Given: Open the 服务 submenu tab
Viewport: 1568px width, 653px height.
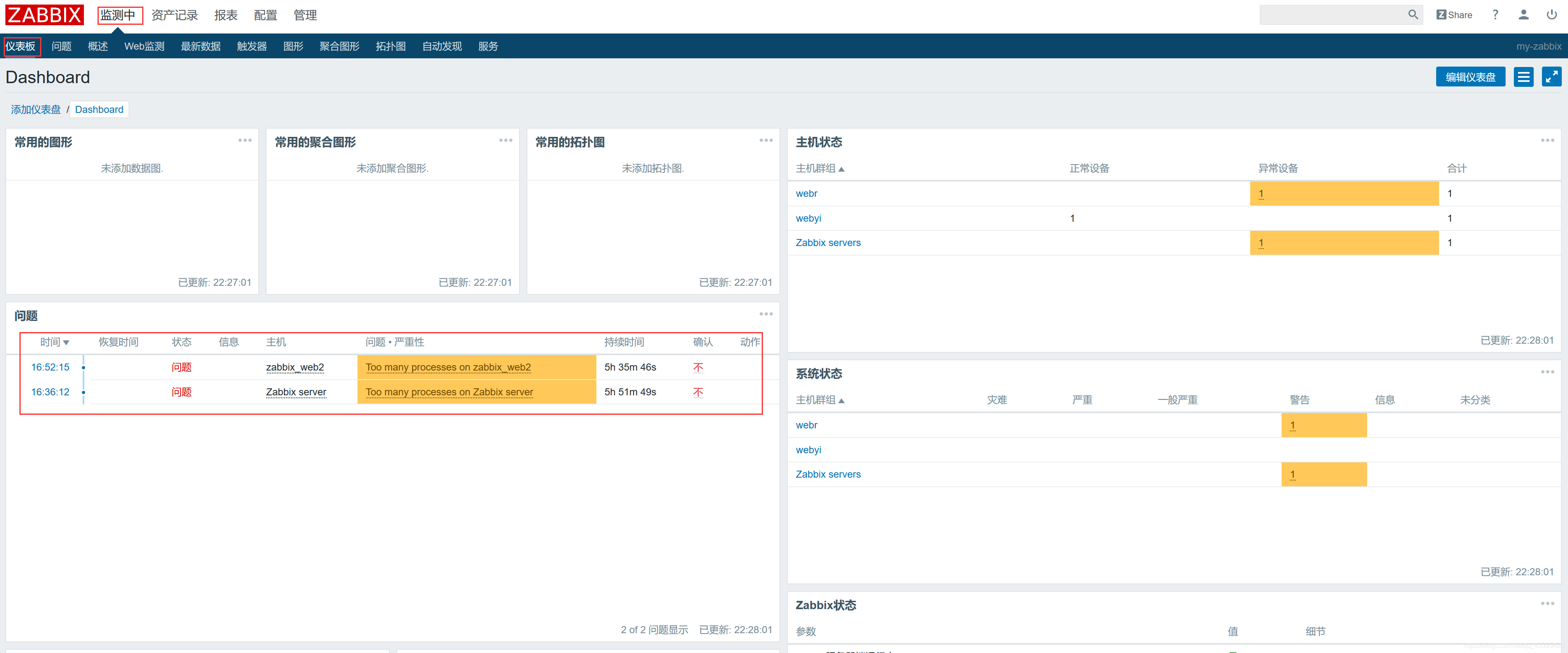Looking at the screenshot, I should 488,46.
